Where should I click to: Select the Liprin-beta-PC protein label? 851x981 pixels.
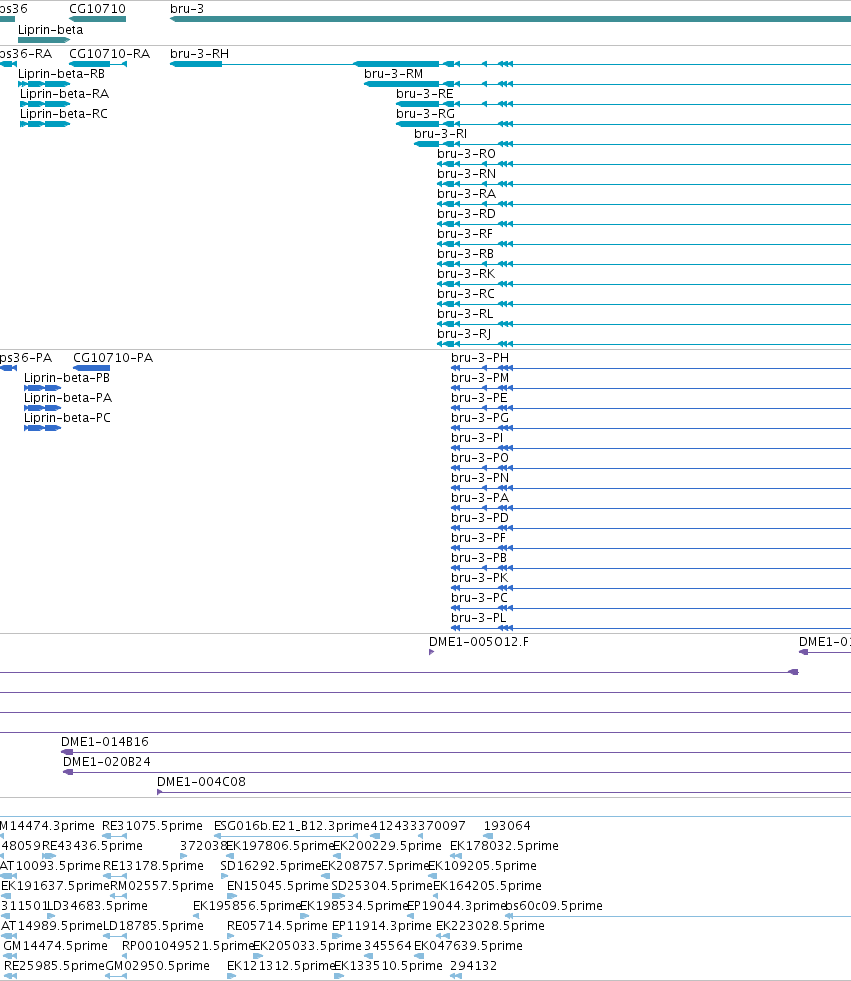tap(67, 418)
